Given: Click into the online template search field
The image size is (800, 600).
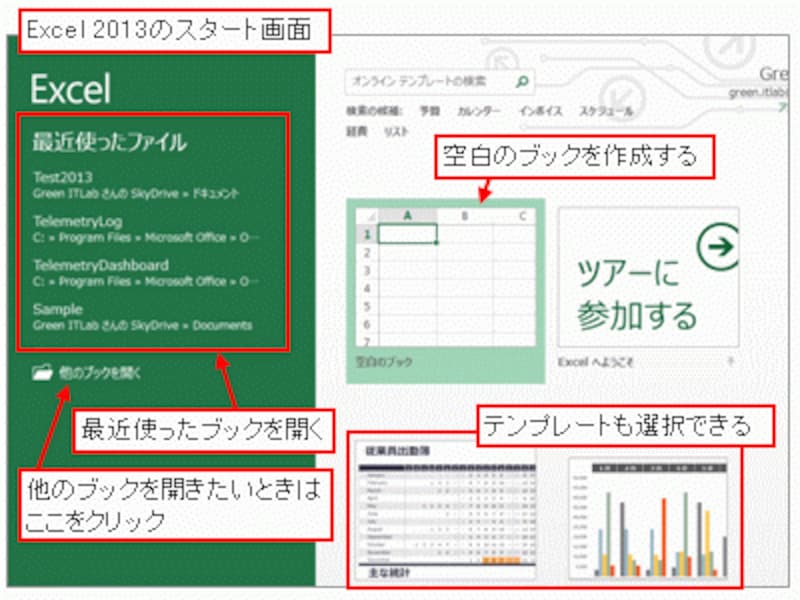Looking at the screenshot, I should (440, 82).
